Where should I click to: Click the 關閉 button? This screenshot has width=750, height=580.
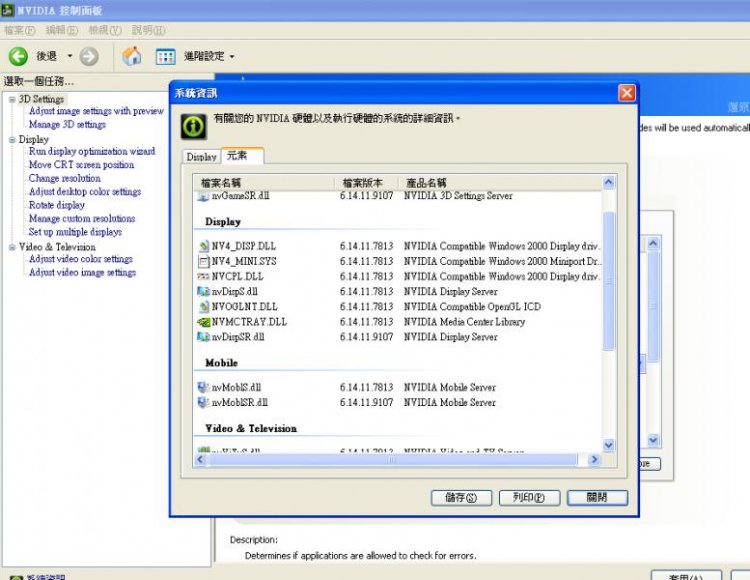[x=597, y=498]
